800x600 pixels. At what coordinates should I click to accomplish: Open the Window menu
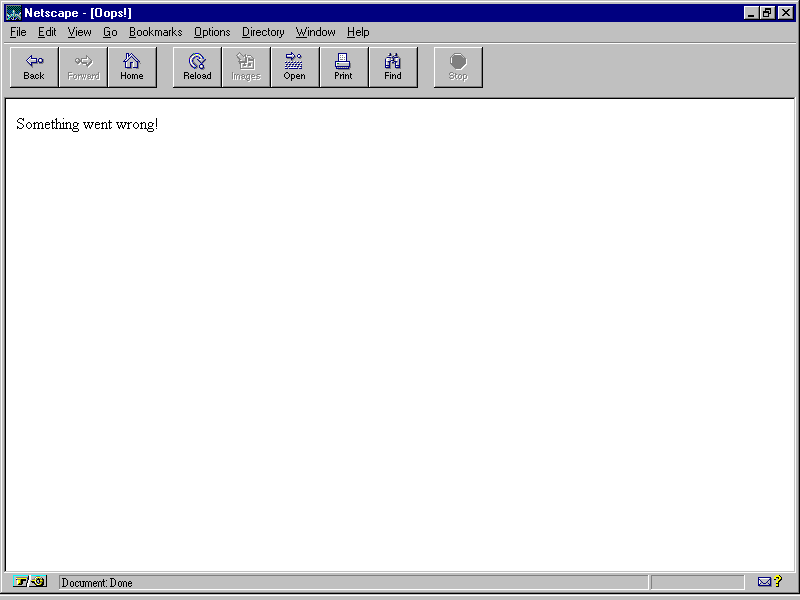coord(315,32)
